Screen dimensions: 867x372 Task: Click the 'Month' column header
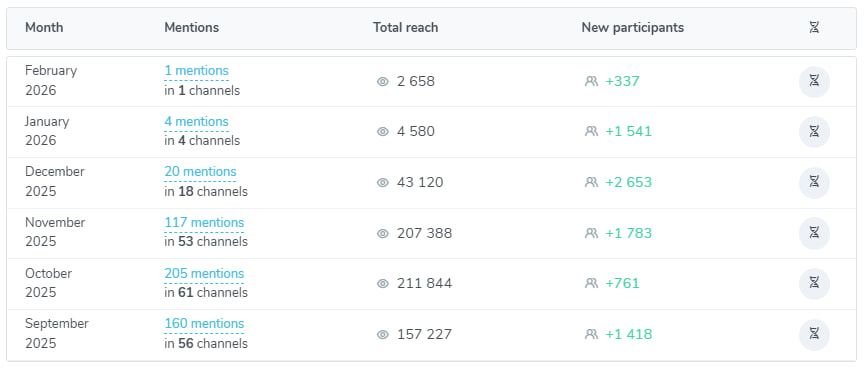click(x=44, y=28)
